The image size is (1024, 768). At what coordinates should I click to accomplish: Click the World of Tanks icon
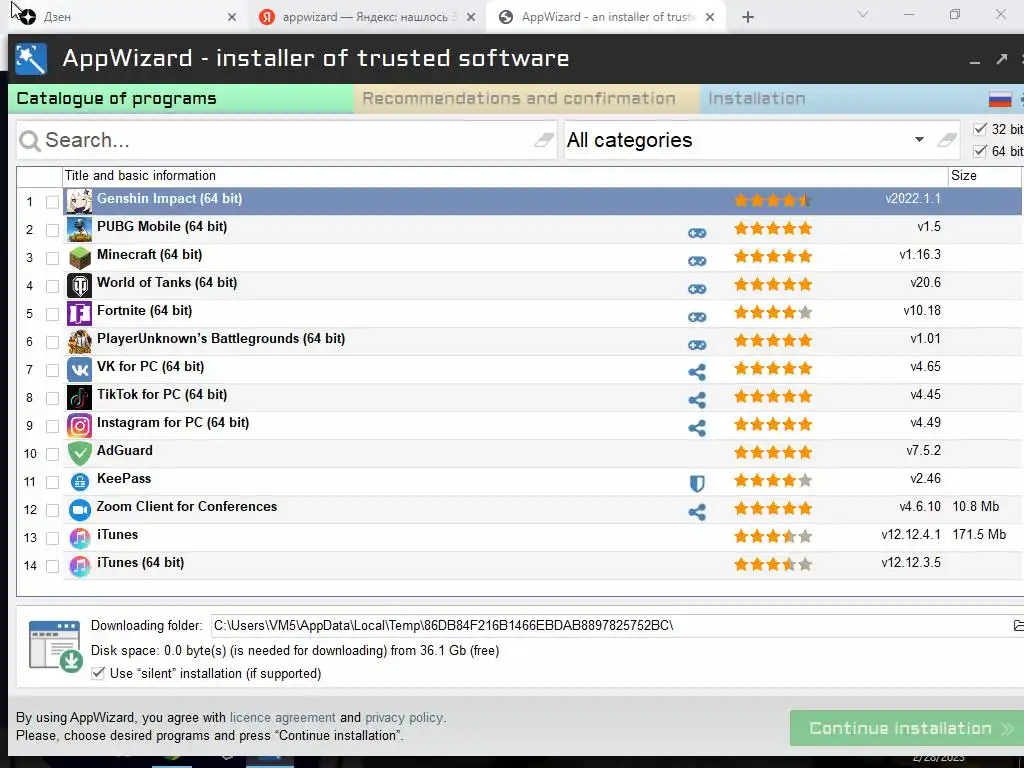point(80,285)
